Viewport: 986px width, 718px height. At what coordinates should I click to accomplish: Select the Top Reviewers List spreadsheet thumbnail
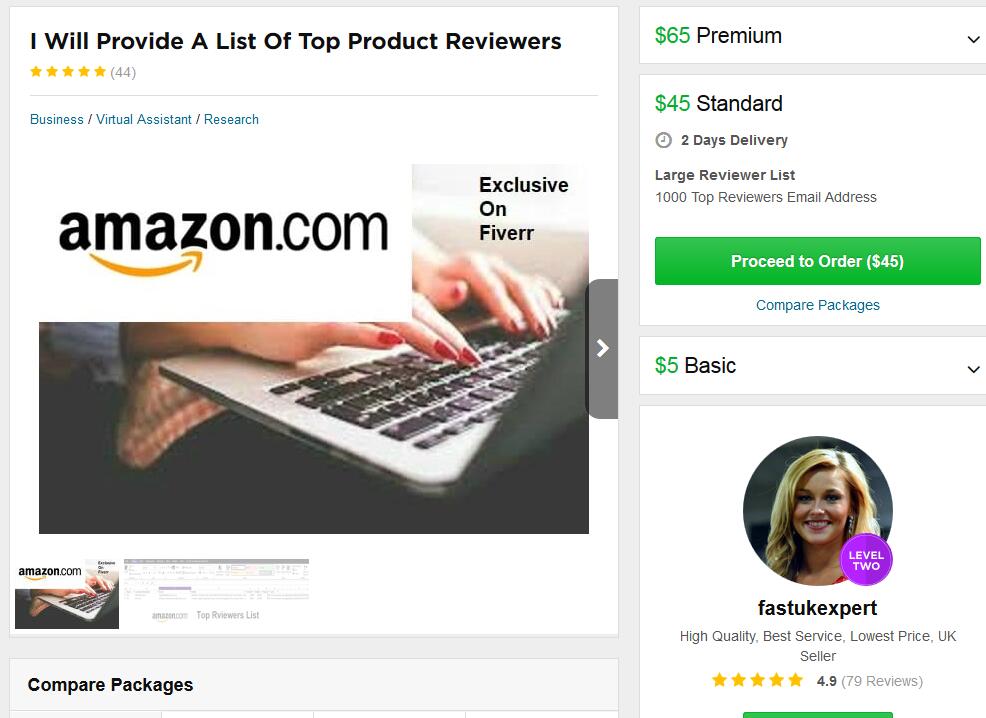(x=216, y=591)
